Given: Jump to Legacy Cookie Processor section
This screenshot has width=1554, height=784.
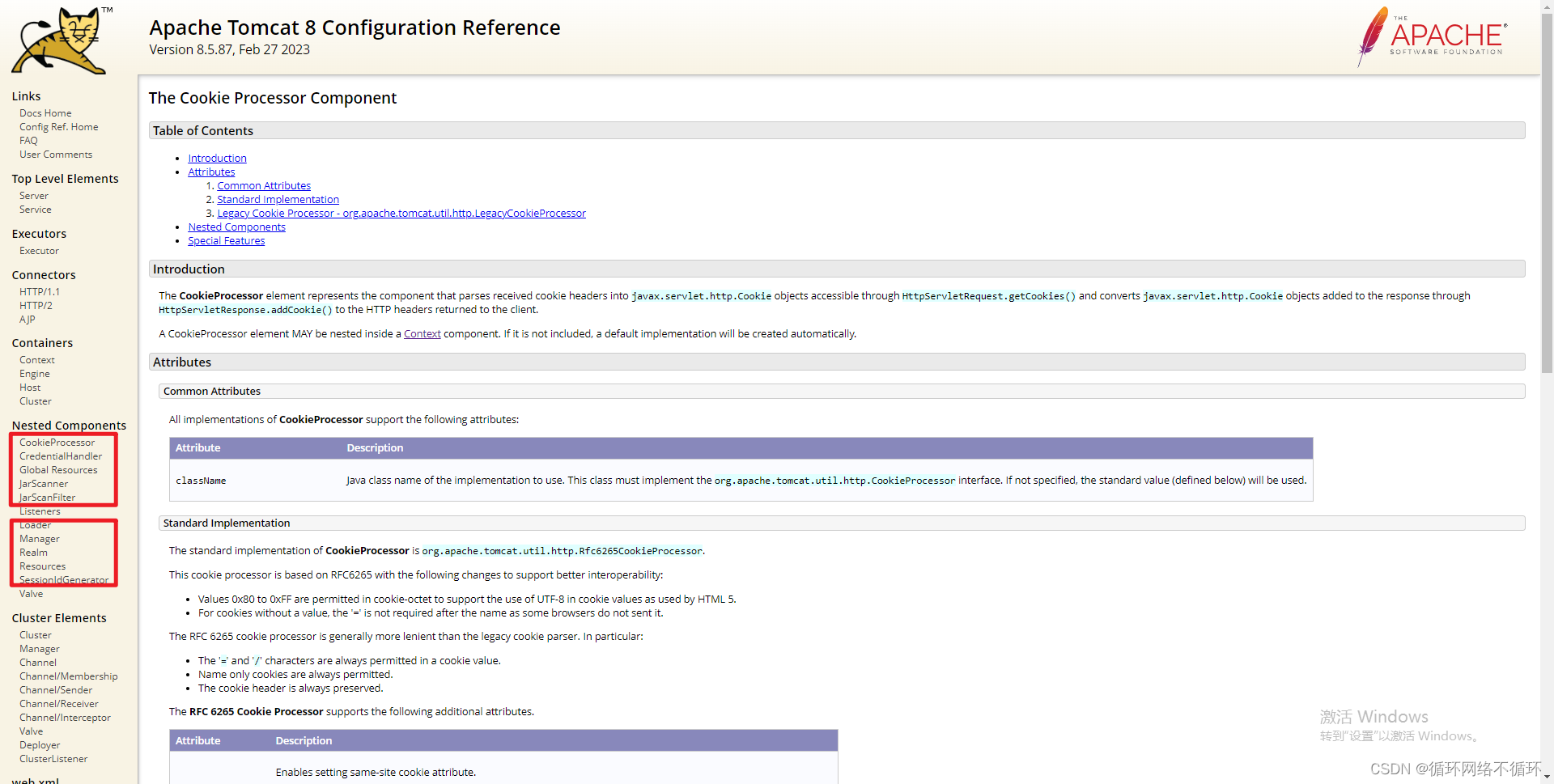Looking at the screenshot, I should 401,214.
